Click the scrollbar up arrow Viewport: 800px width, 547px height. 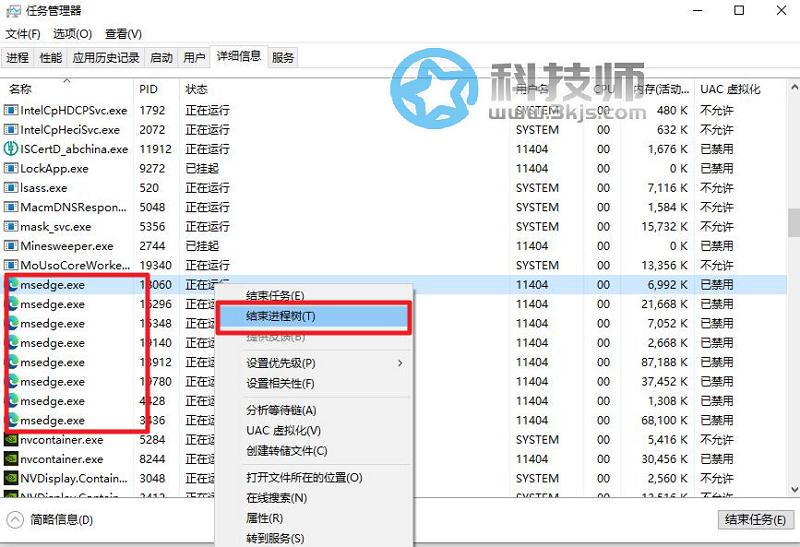(794, 87)
